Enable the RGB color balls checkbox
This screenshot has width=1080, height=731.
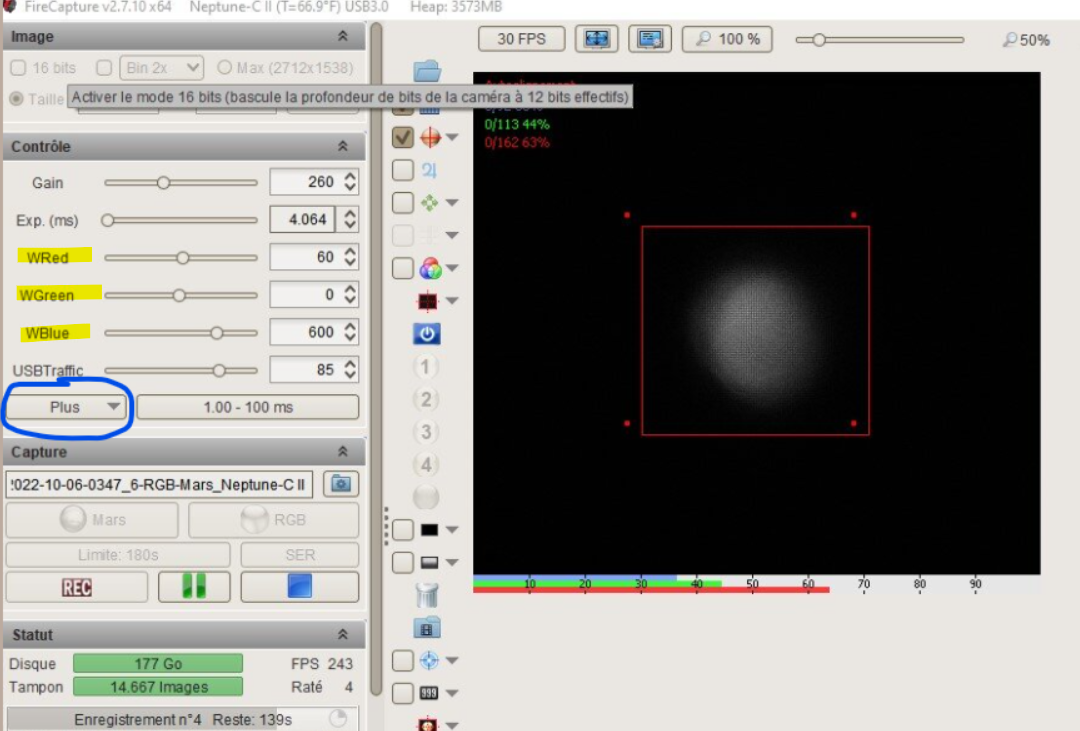(403, 268)
